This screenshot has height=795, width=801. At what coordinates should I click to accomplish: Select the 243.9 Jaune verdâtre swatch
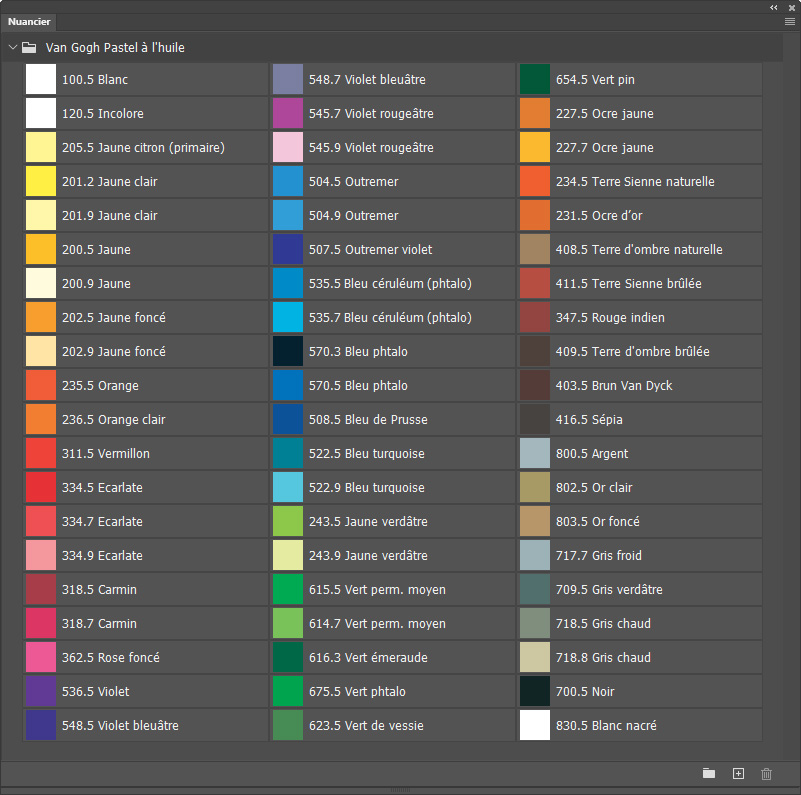(x=288, y=555)
